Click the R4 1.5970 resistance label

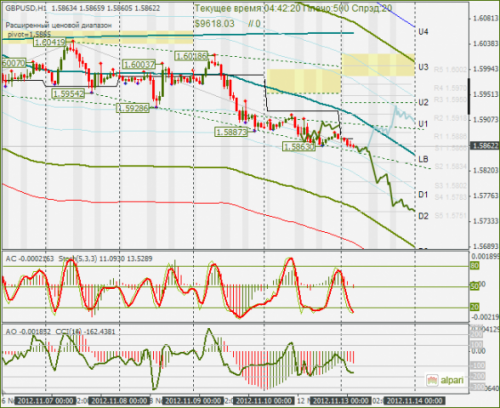click(x=450, y=88)
